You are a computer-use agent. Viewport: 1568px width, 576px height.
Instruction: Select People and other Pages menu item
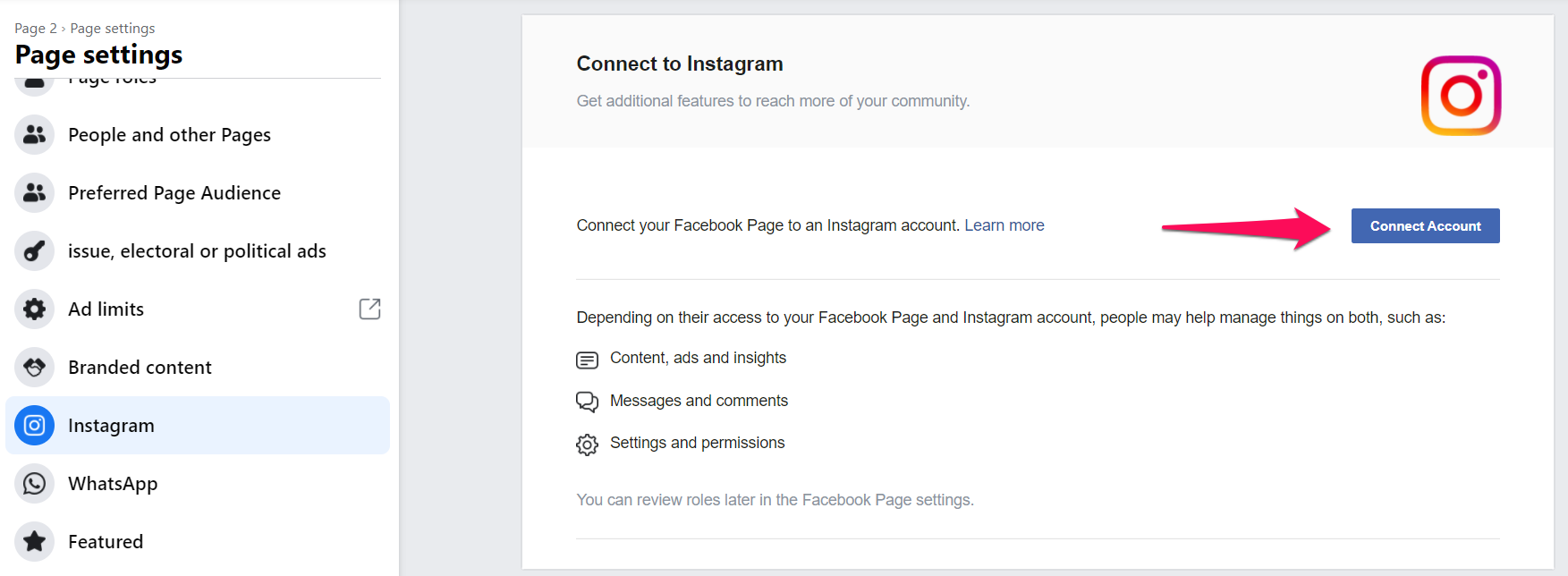coord(169,135)
